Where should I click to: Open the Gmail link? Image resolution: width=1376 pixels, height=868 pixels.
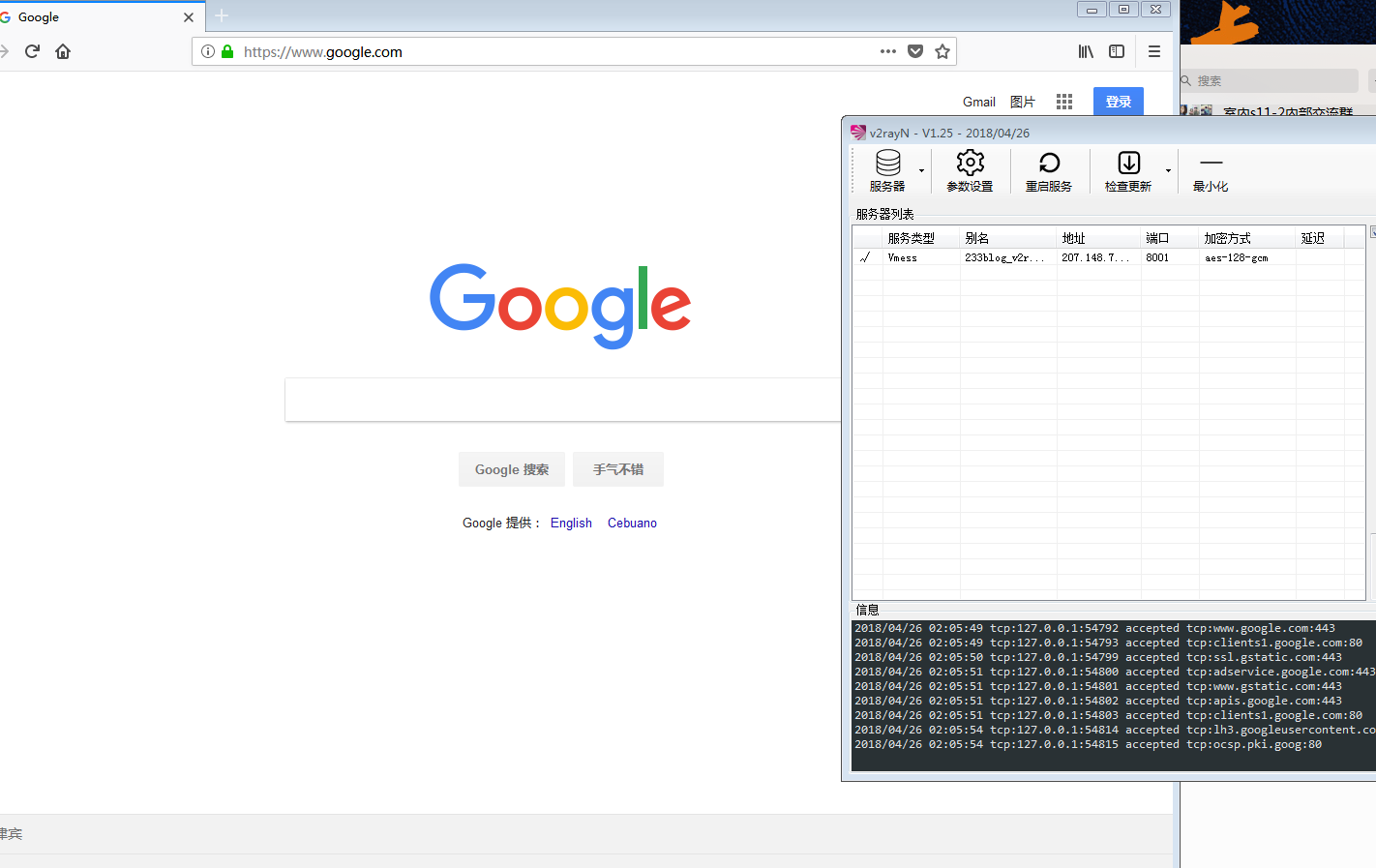(x=979, y=102)
